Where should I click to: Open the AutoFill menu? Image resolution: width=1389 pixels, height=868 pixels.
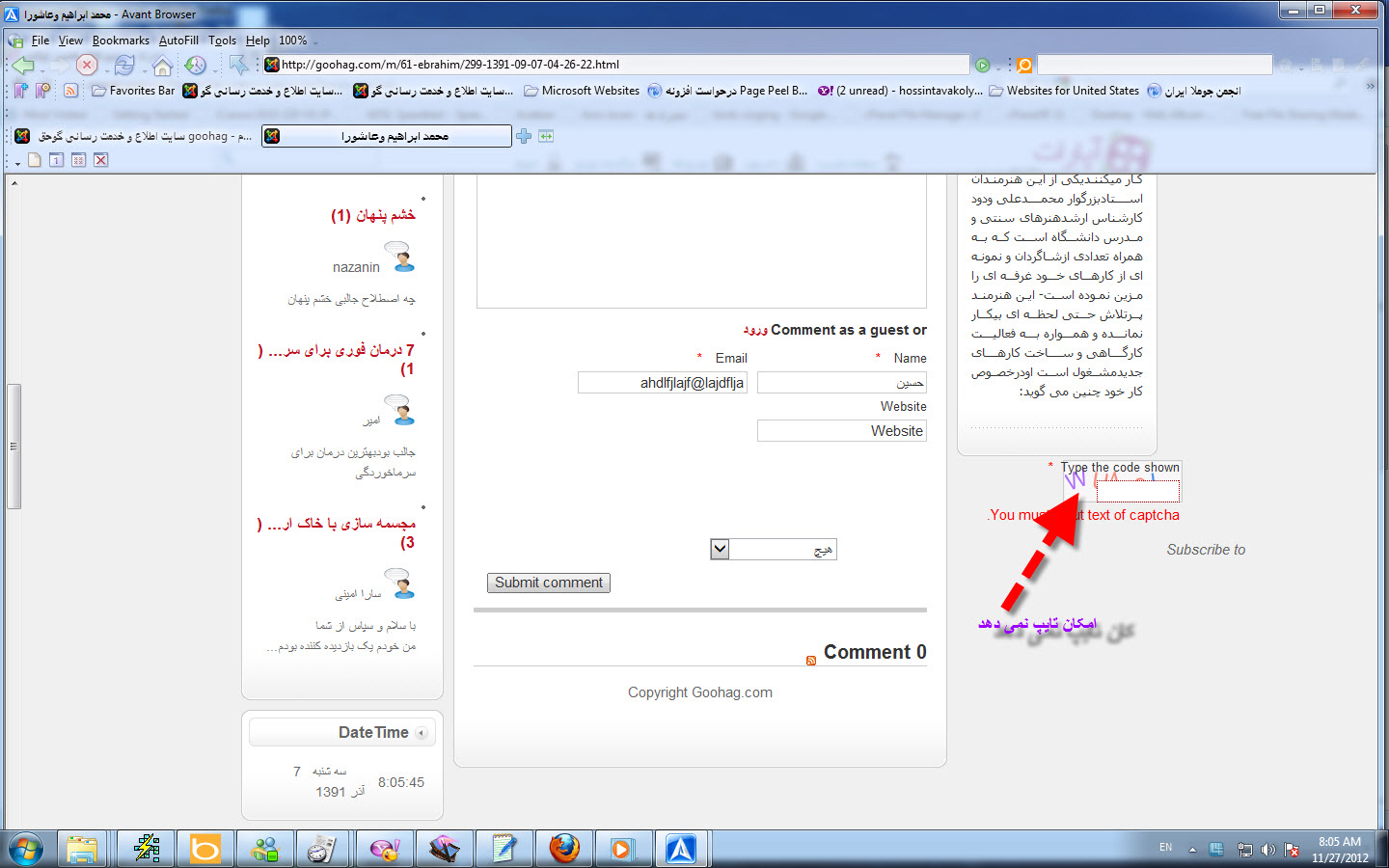(x=178, y=41)
